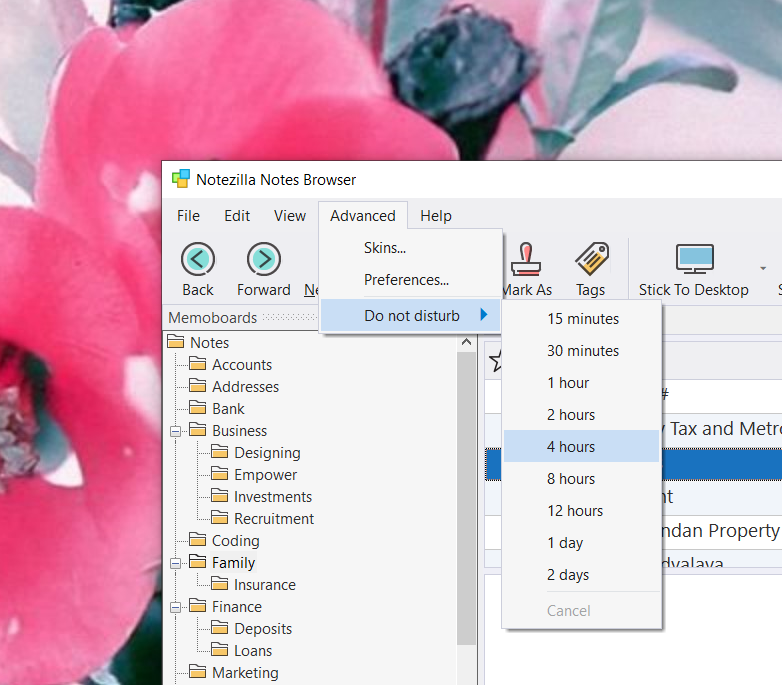Open the Edit menu
The image size is (782, 685).
(x=237, y=216)
